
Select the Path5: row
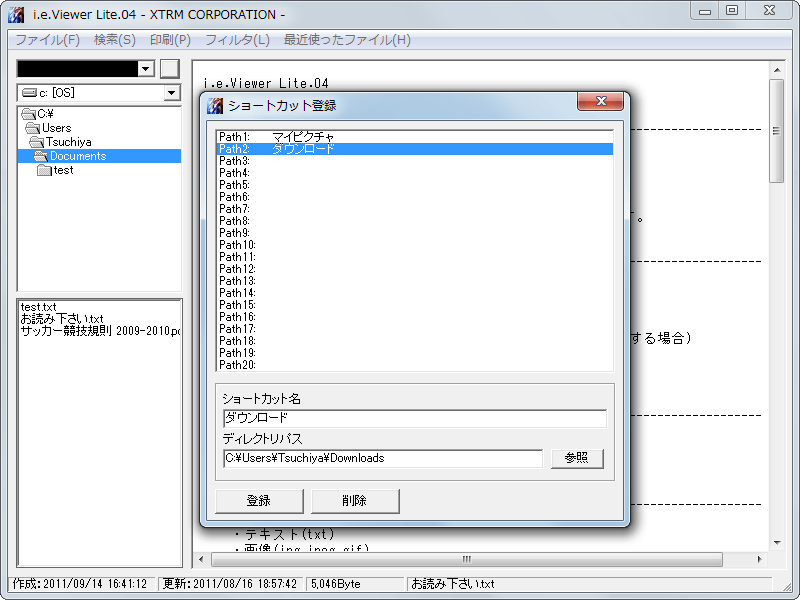coord(414,185)
